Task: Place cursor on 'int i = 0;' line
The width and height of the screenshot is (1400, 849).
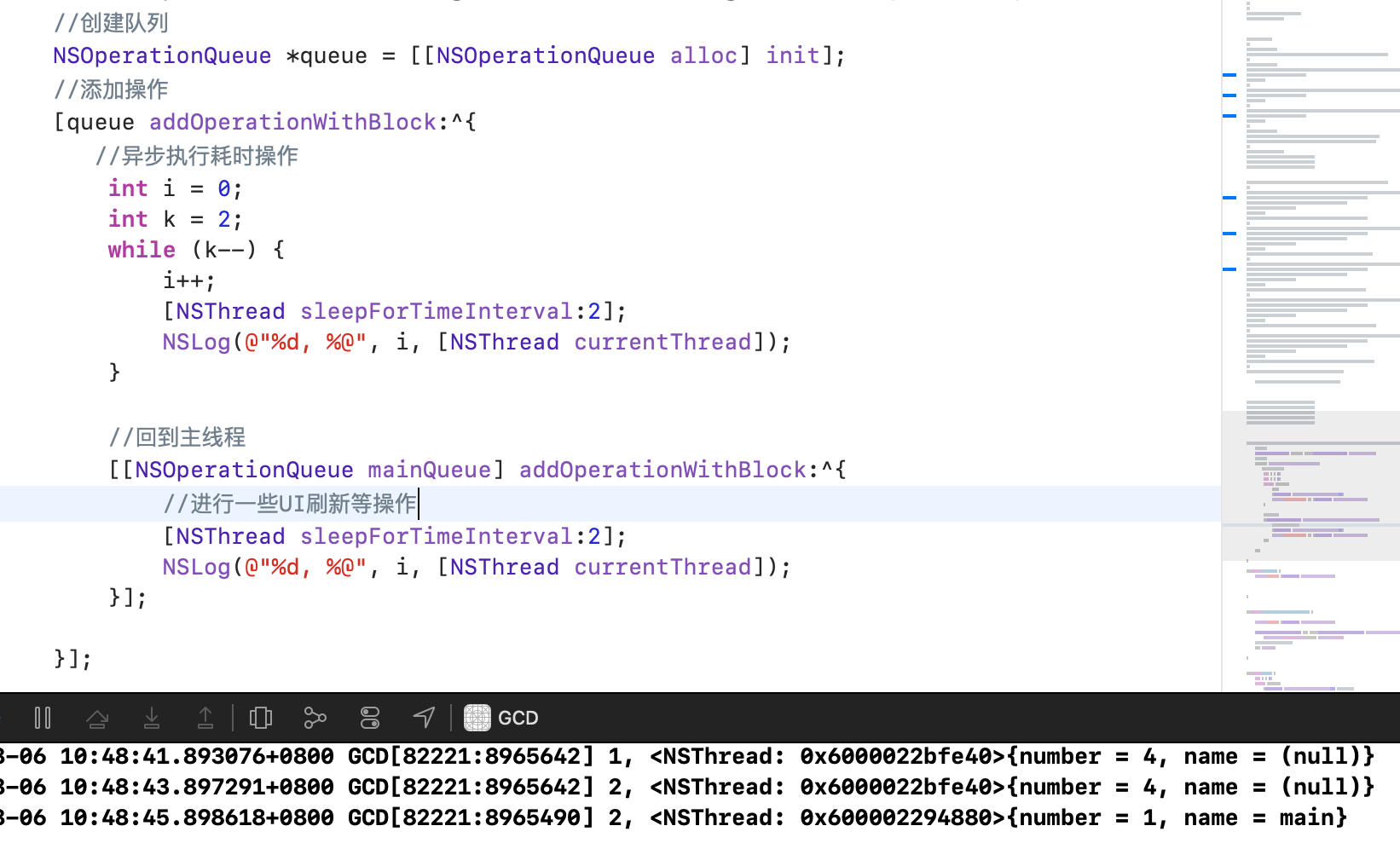Action: coord(175,188)
